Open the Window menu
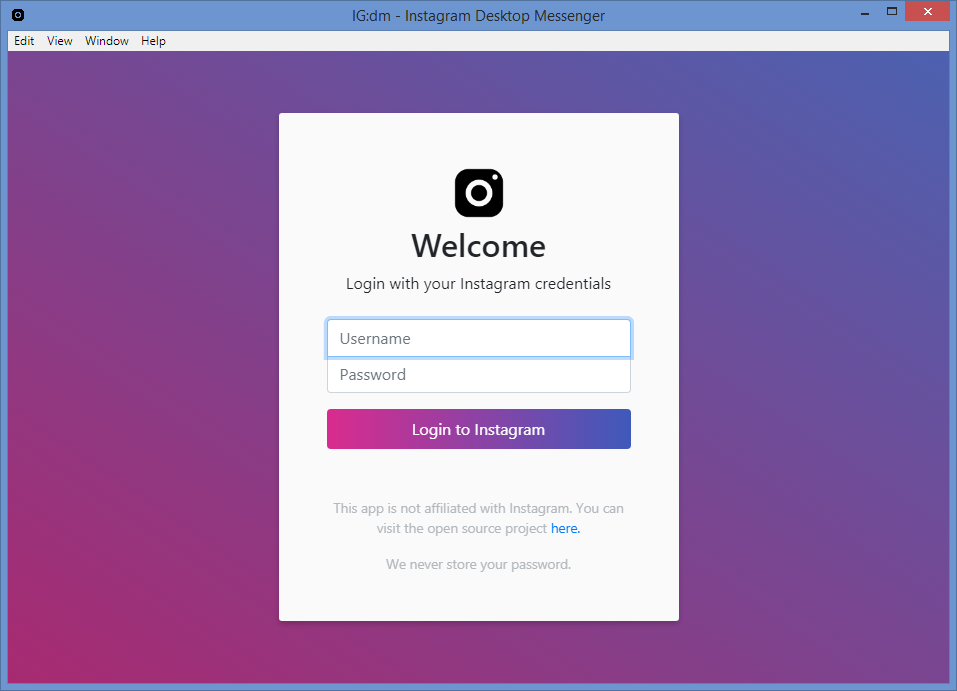 (x=107, y=41)
